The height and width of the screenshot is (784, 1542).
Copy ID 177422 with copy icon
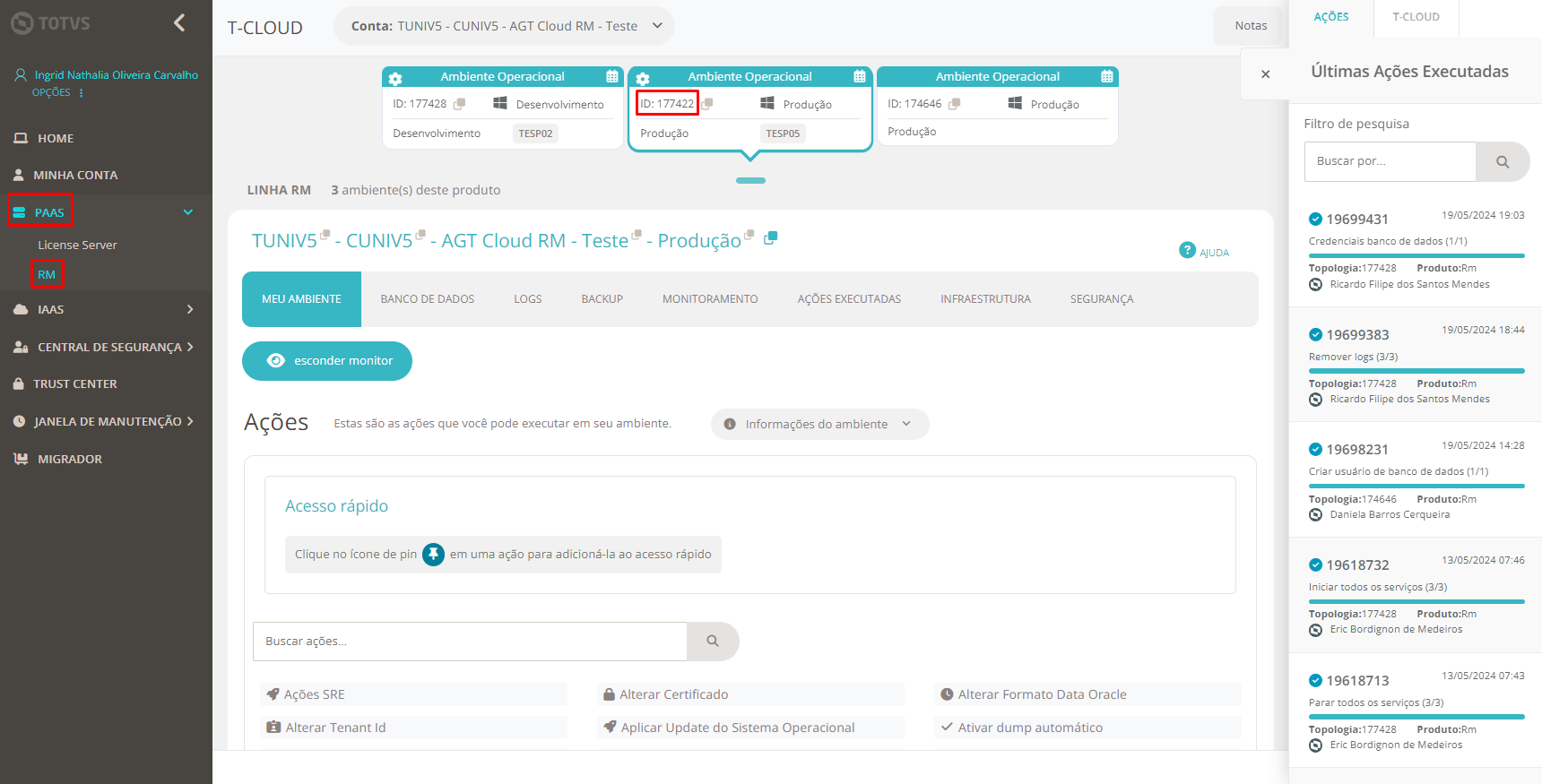coord(707,104)
